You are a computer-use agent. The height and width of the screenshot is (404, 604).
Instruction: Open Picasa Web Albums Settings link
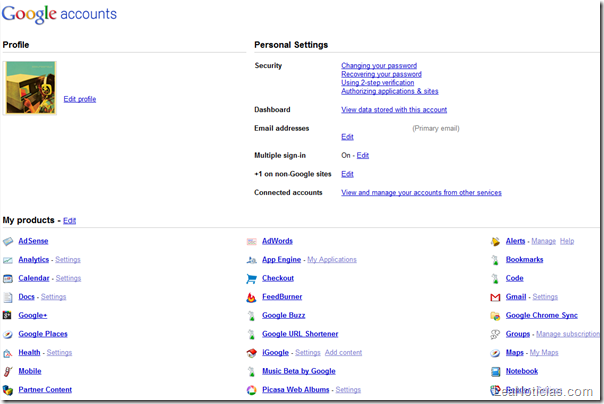(348, 390)
